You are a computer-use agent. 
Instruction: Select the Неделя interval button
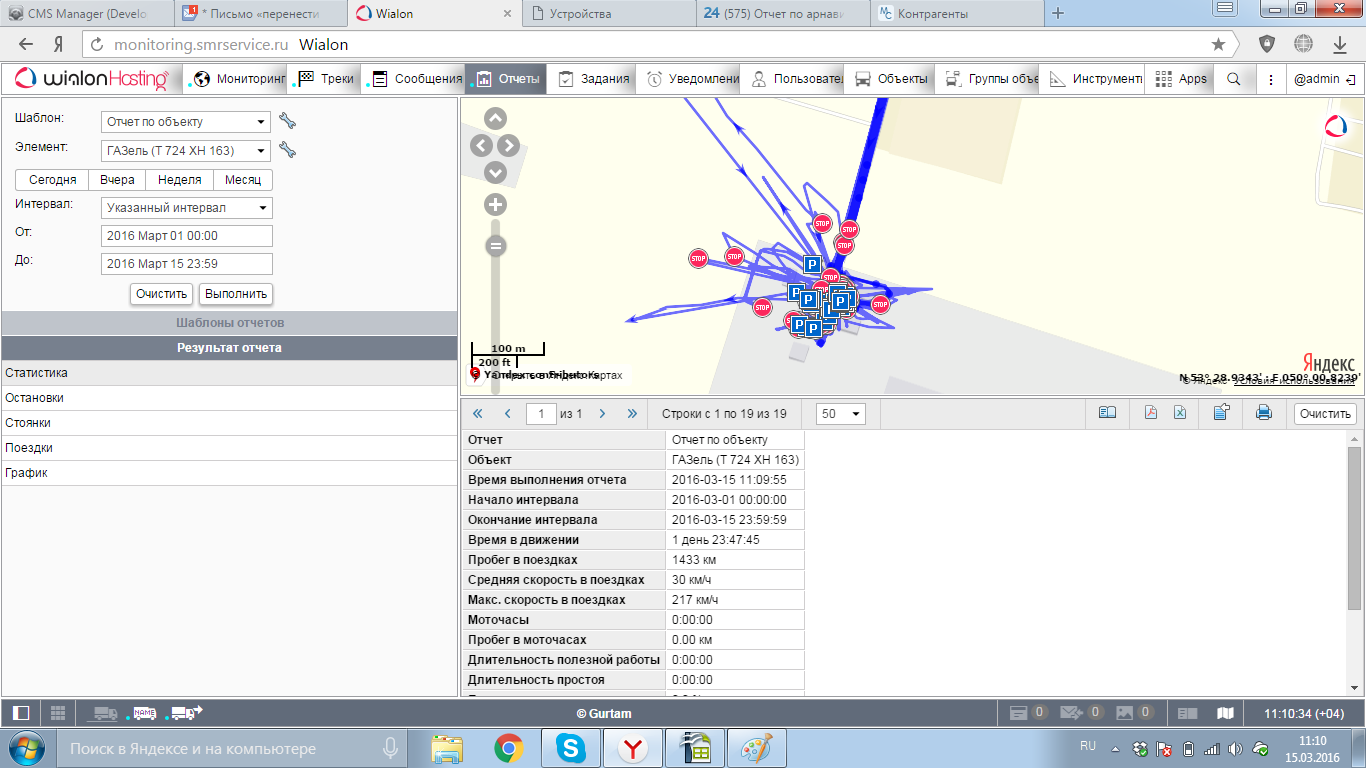point(180,180)
